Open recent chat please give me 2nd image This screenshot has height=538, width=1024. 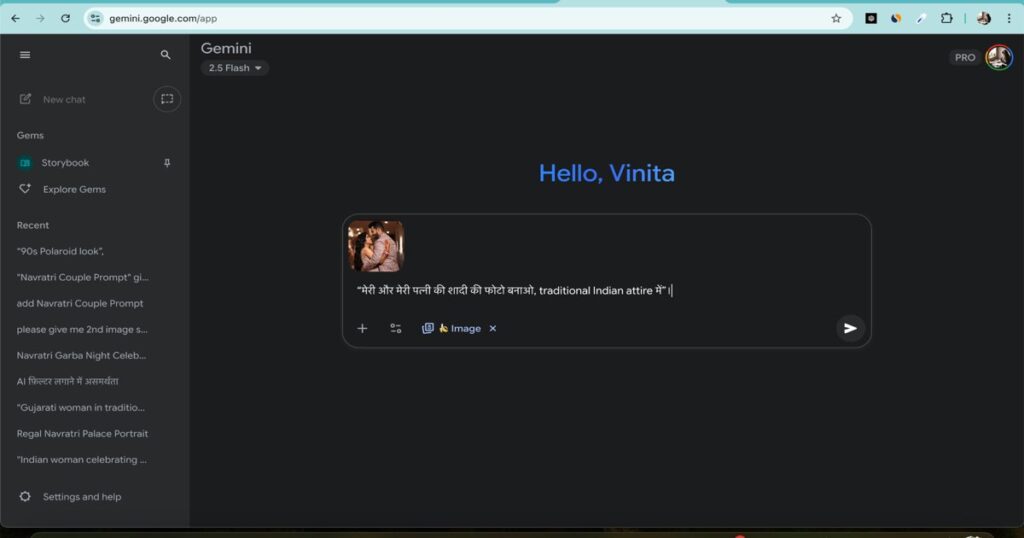[82, 330]
